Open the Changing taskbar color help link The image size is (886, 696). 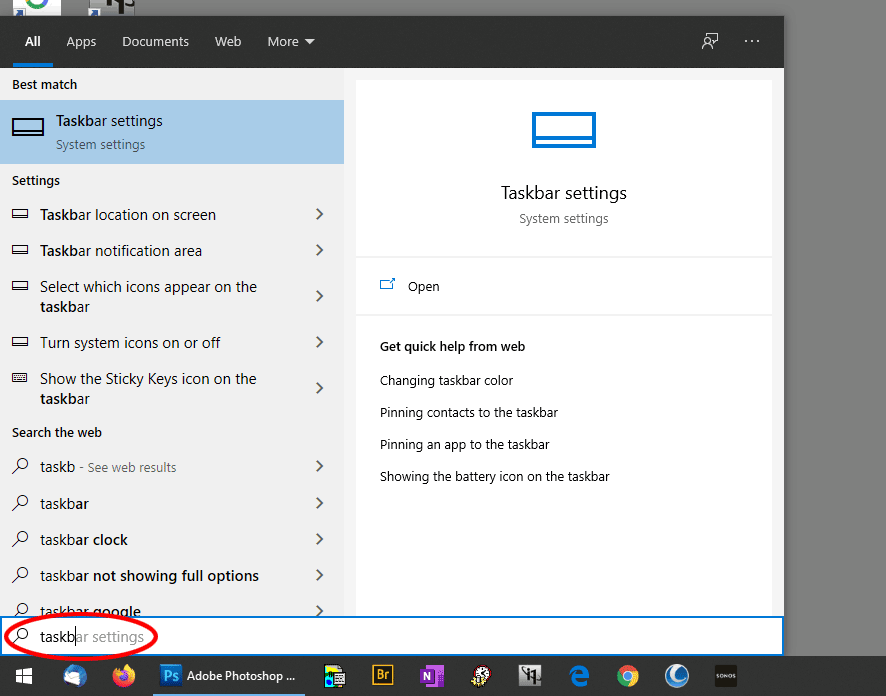446,381
